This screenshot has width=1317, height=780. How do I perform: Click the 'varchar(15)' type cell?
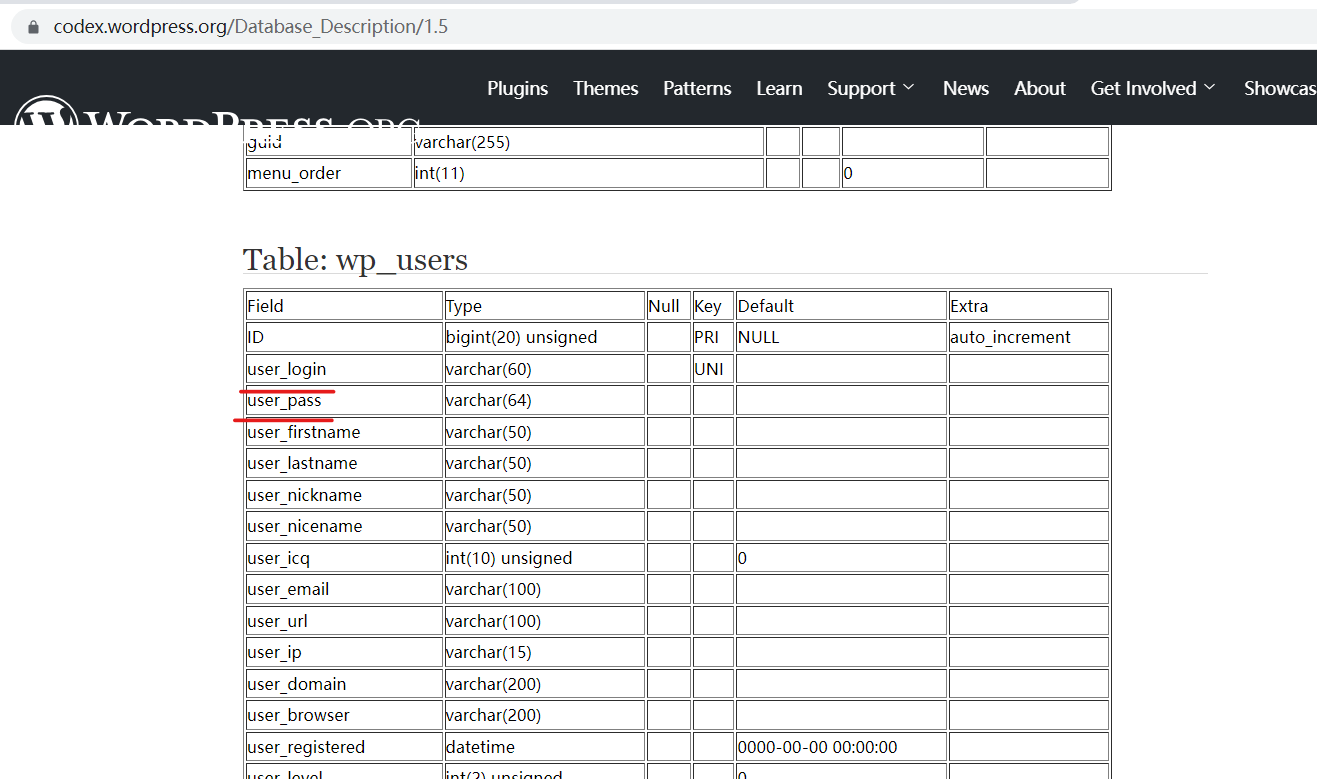coord(545,652)
